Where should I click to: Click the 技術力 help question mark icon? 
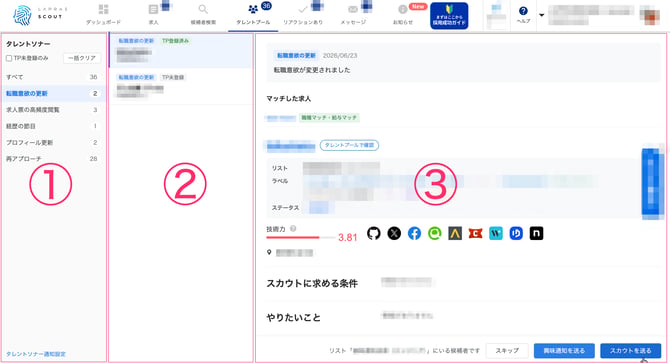[293, 229]
